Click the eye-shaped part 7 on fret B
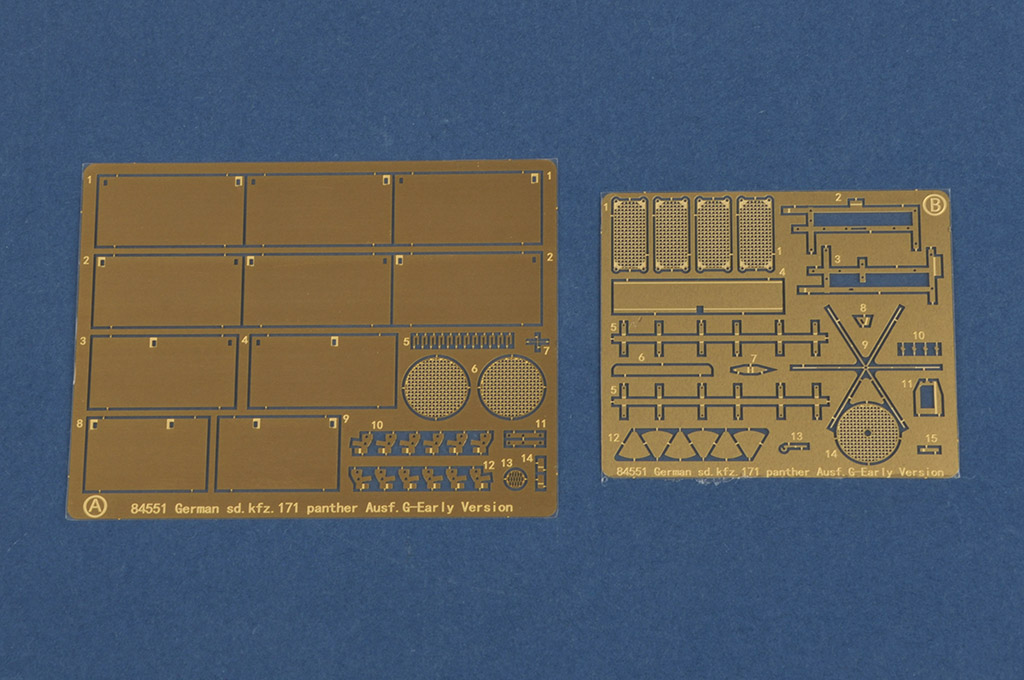 point(753,369)
